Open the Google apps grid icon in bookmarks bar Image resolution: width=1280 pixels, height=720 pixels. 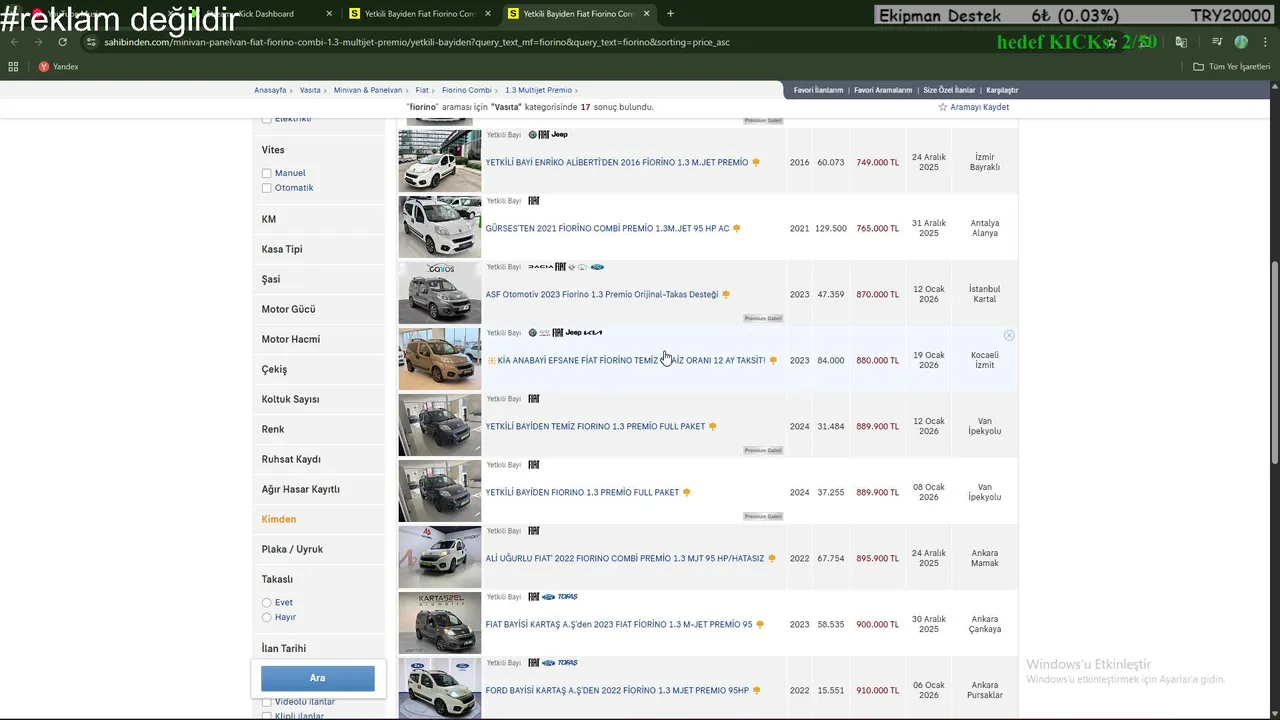tap(13, 67)
